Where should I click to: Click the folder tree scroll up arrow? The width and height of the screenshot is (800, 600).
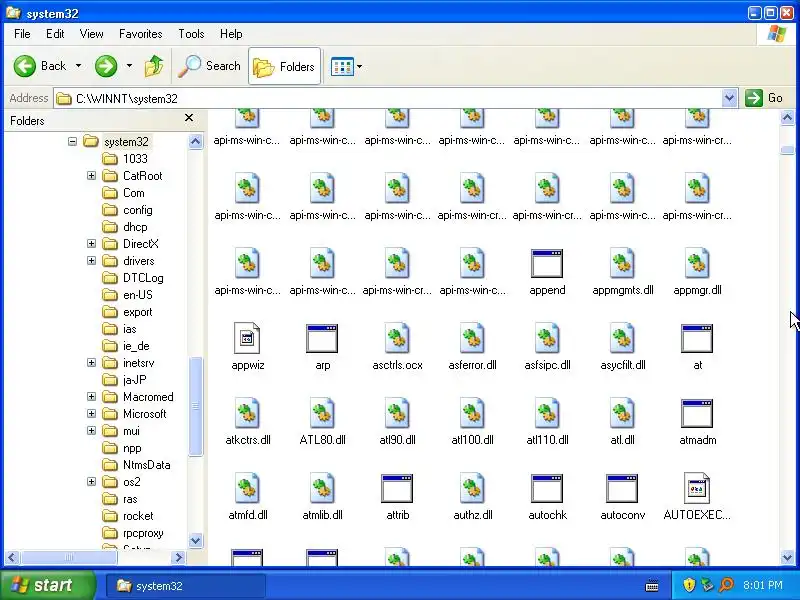click(195, 141)
